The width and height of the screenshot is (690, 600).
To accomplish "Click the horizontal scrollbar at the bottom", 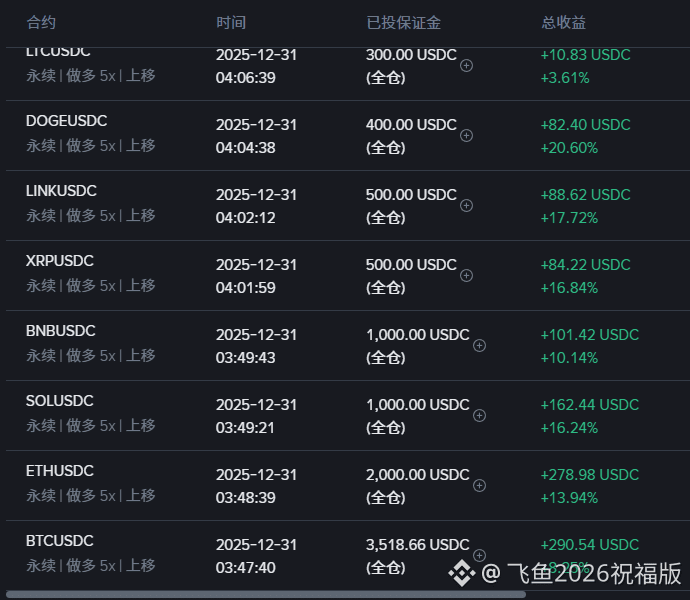I will pos(265,594).
